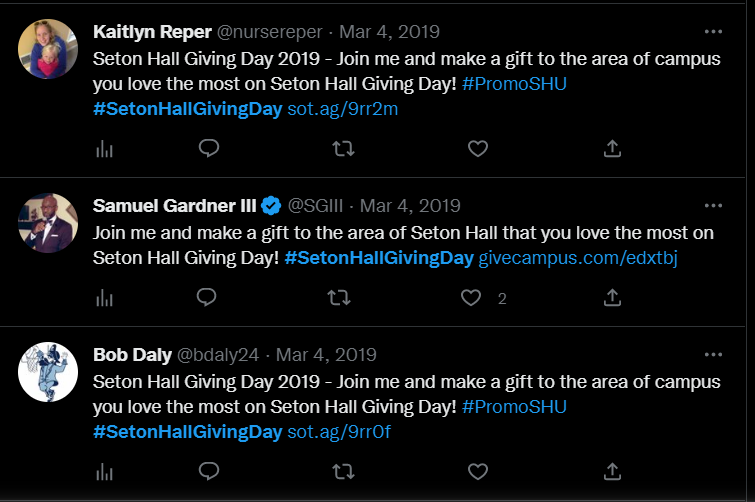Retweet Bob Daly's tweet
The image size is (755, 502).
(342, 470)
